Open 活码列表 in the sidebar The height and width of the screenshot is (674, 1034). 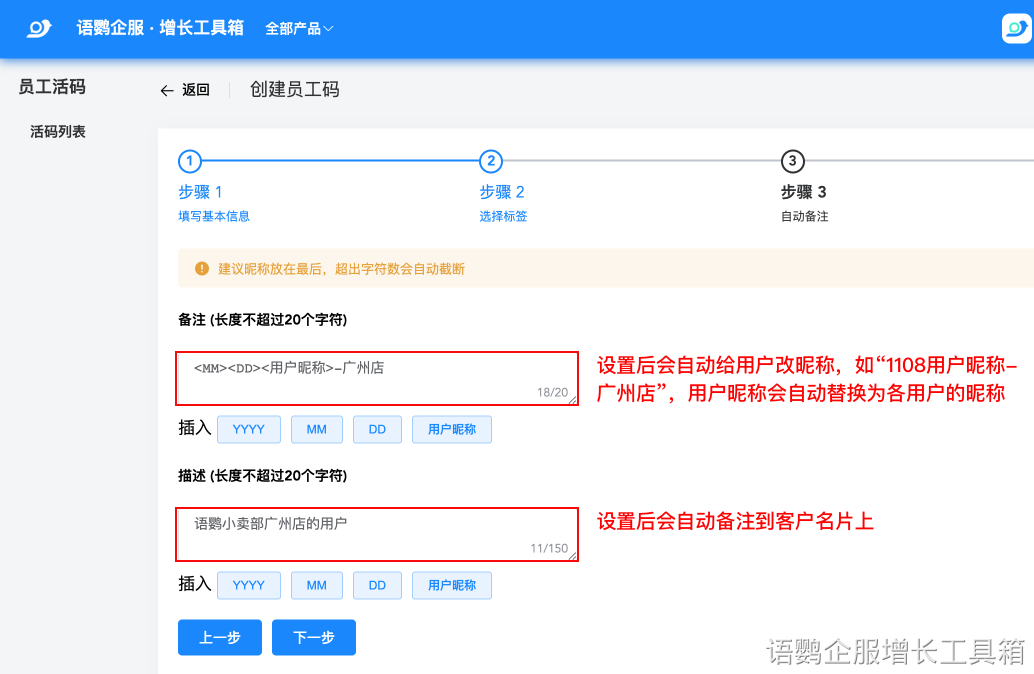pos(58,131)
